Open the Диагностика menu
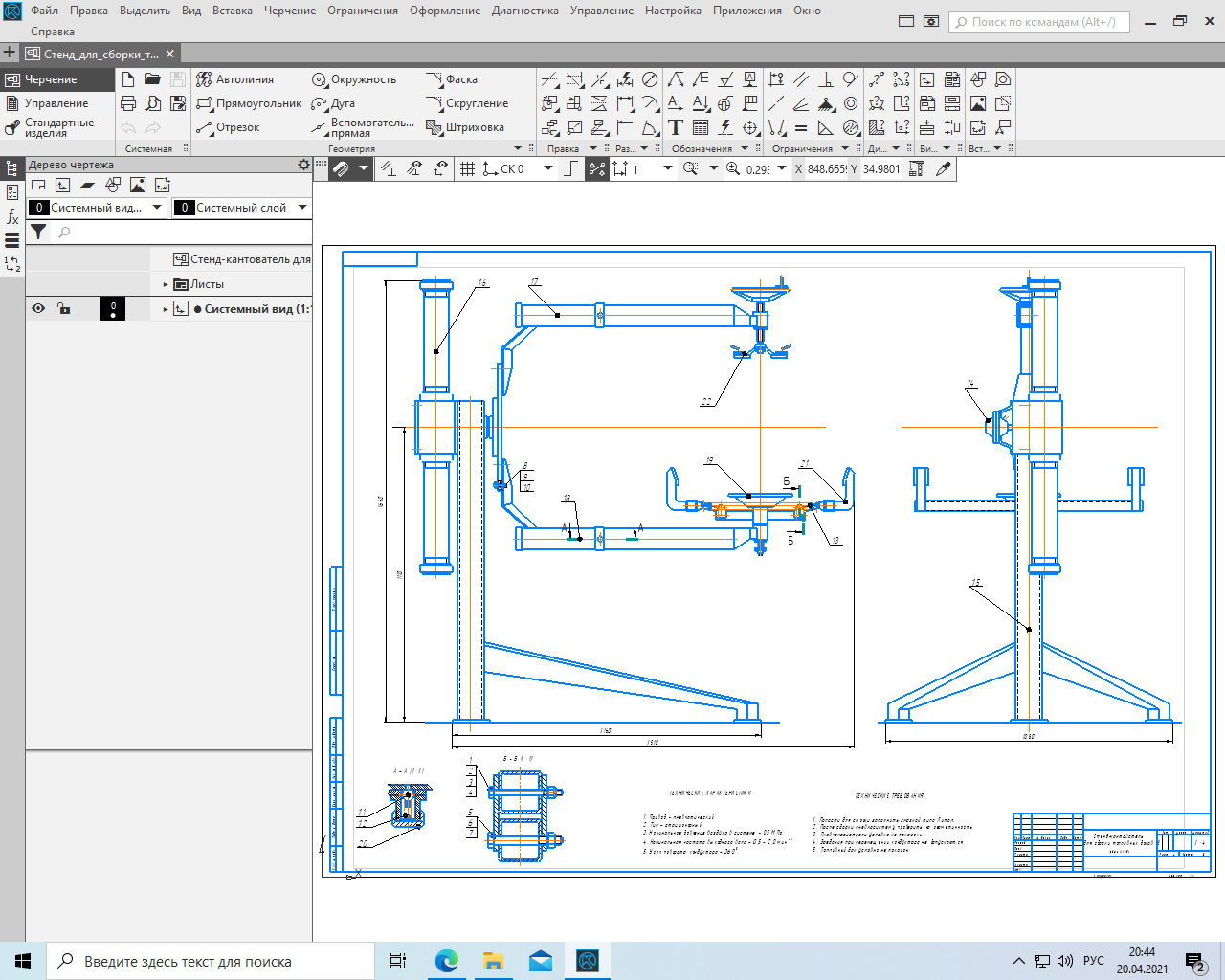The height and width of the screenshot is (980, 1225). [x=524, y=11]
